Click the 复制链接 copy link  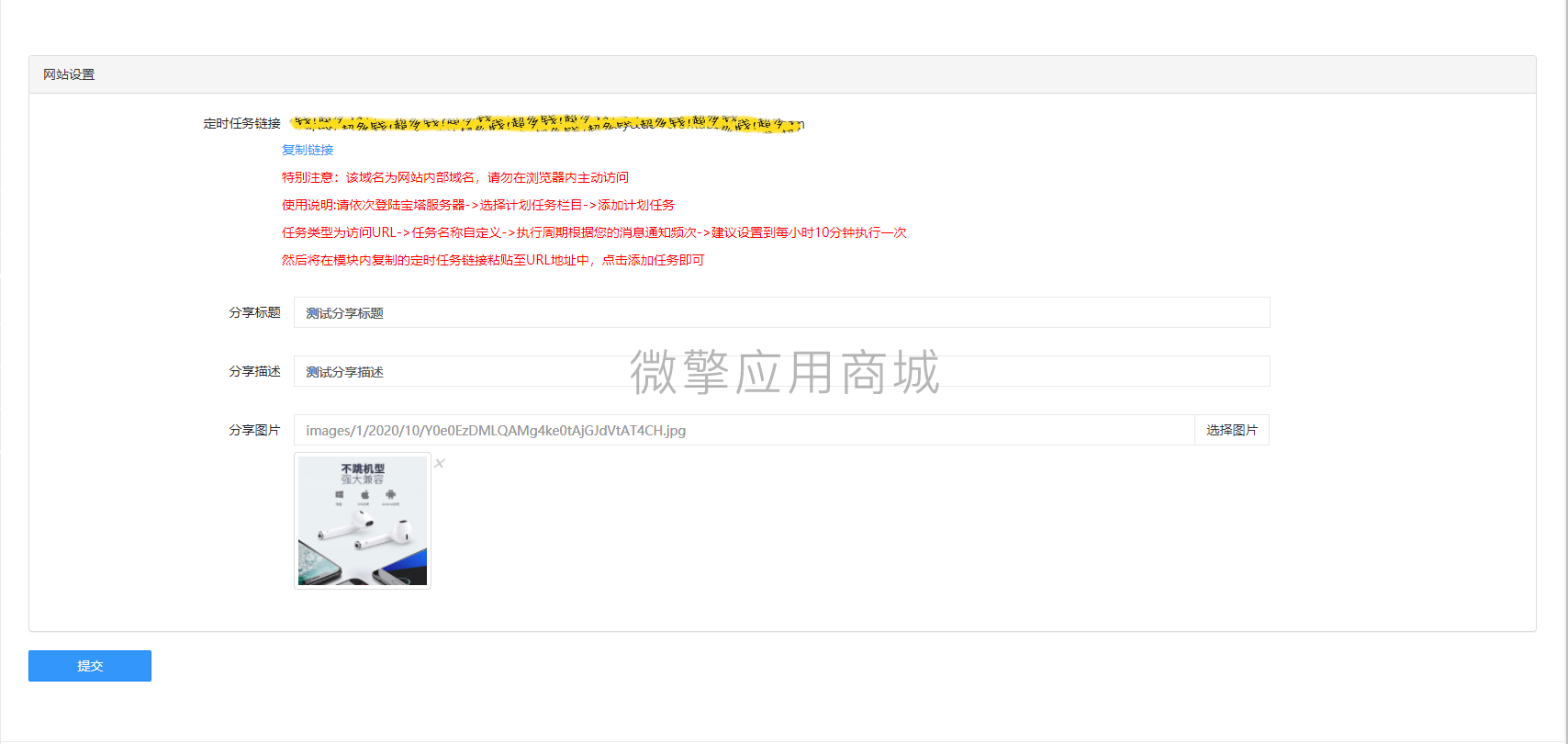click(x=308, y=150)
